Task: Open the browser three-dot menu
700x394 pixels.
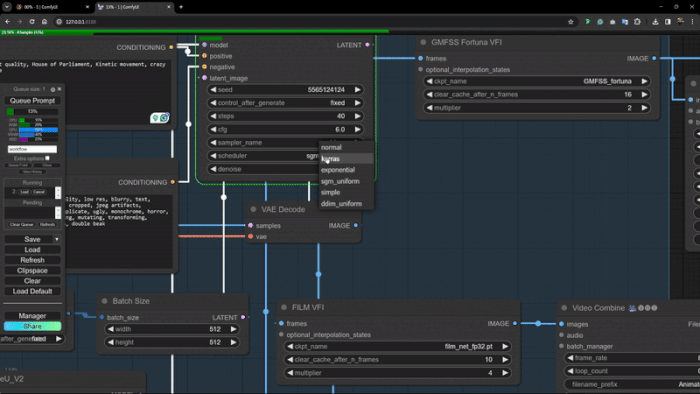Action: point(692,21)
